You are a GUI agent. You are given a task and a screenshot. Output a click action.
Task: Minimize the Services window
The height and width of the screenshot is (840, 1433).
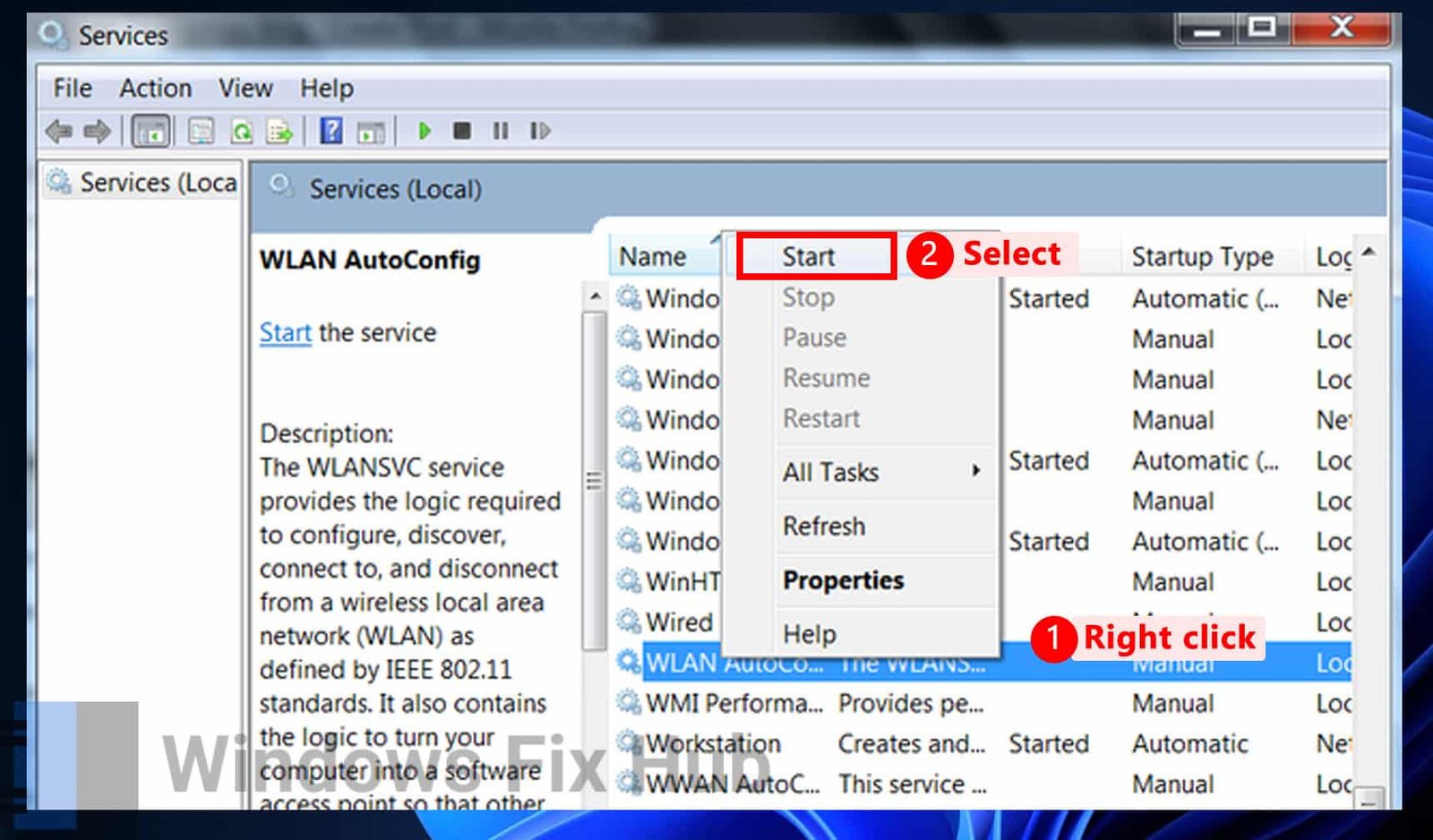pyautogui.click(x=1206, y=30)
